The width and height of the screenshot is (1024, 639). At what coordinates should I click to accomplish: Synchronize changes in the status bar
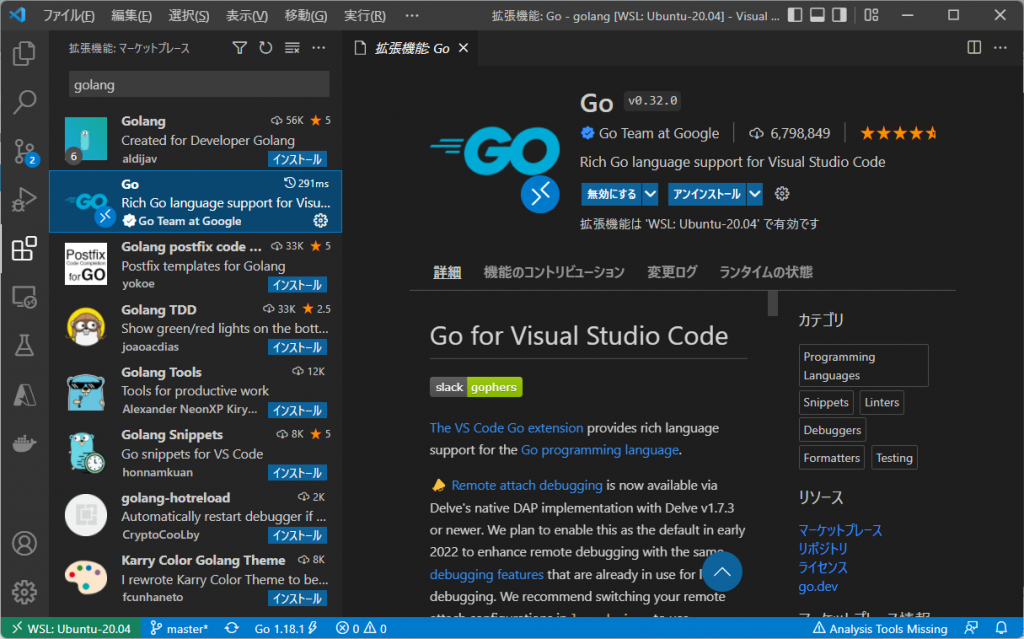[x=232, y=629]
